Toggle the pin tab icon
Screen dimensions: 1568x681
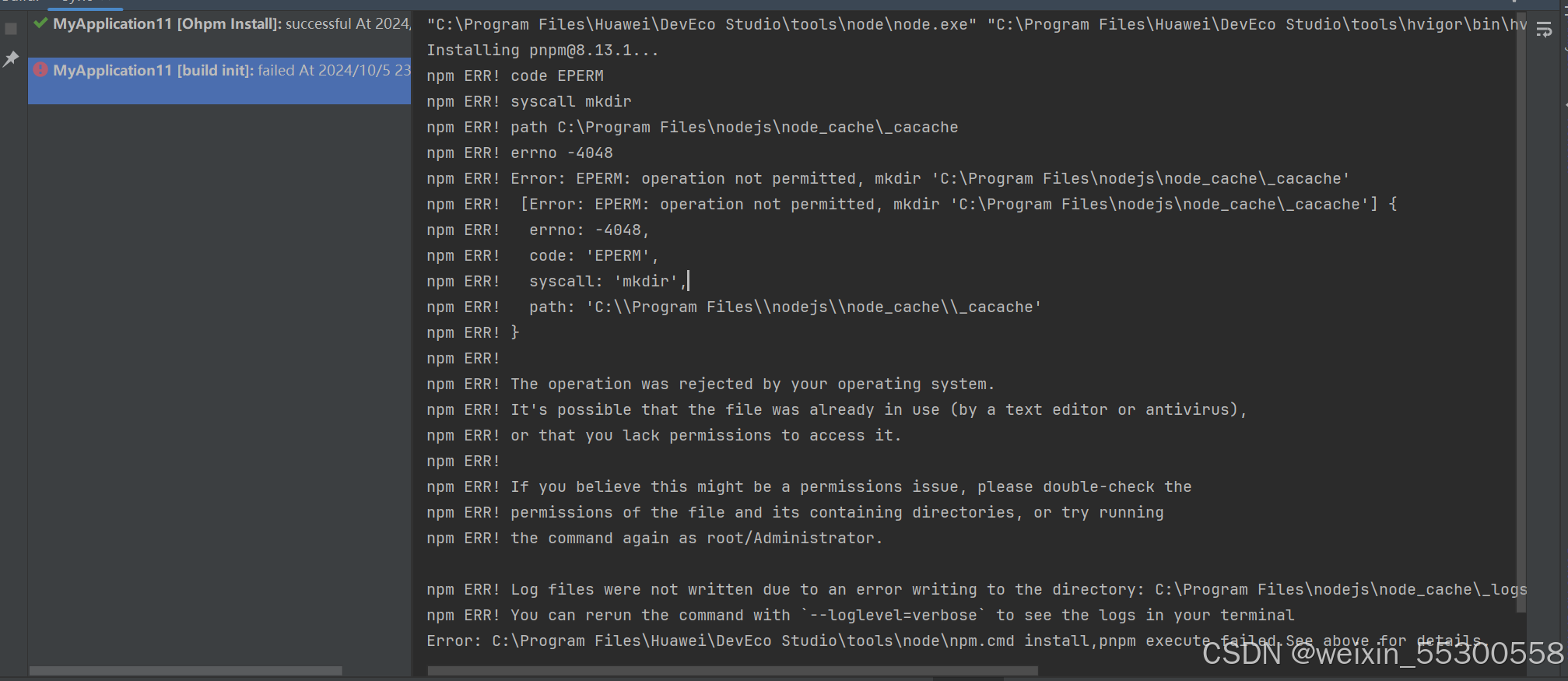(x=11, y=58)
